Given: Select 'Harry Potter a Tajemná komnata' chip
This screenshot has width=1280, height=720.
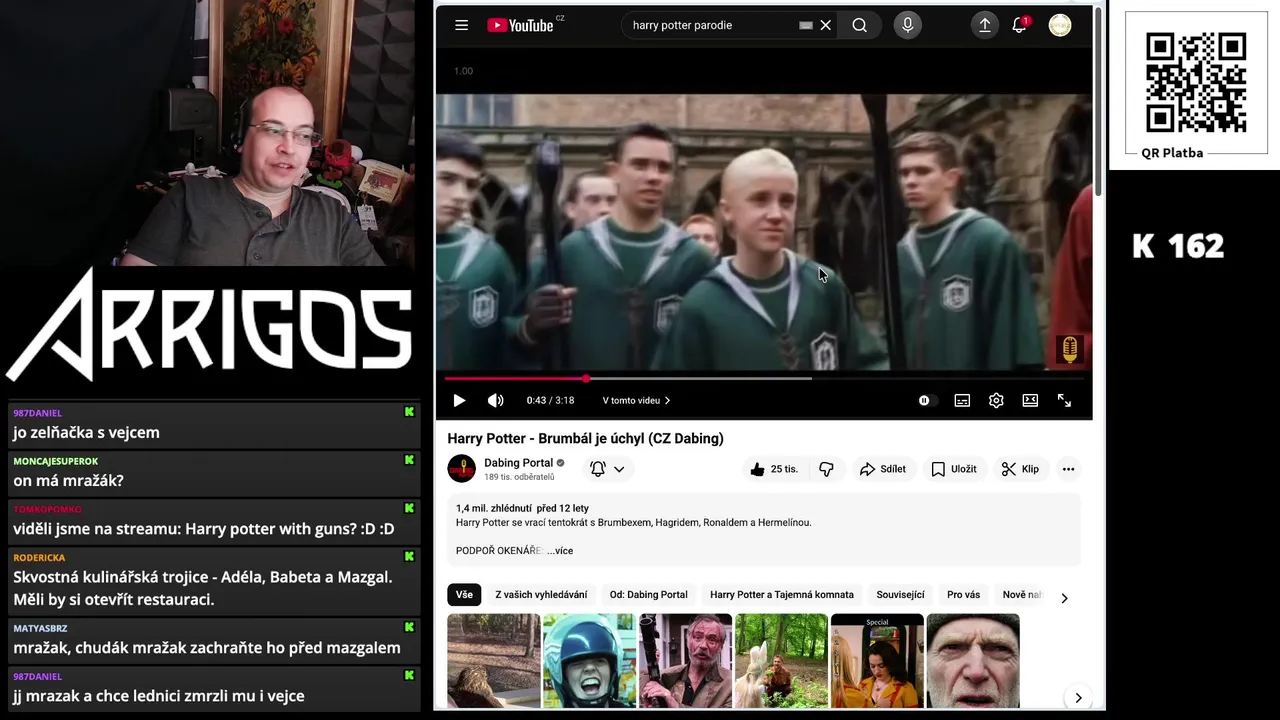Looking at the screenshot, I should 782,595.
